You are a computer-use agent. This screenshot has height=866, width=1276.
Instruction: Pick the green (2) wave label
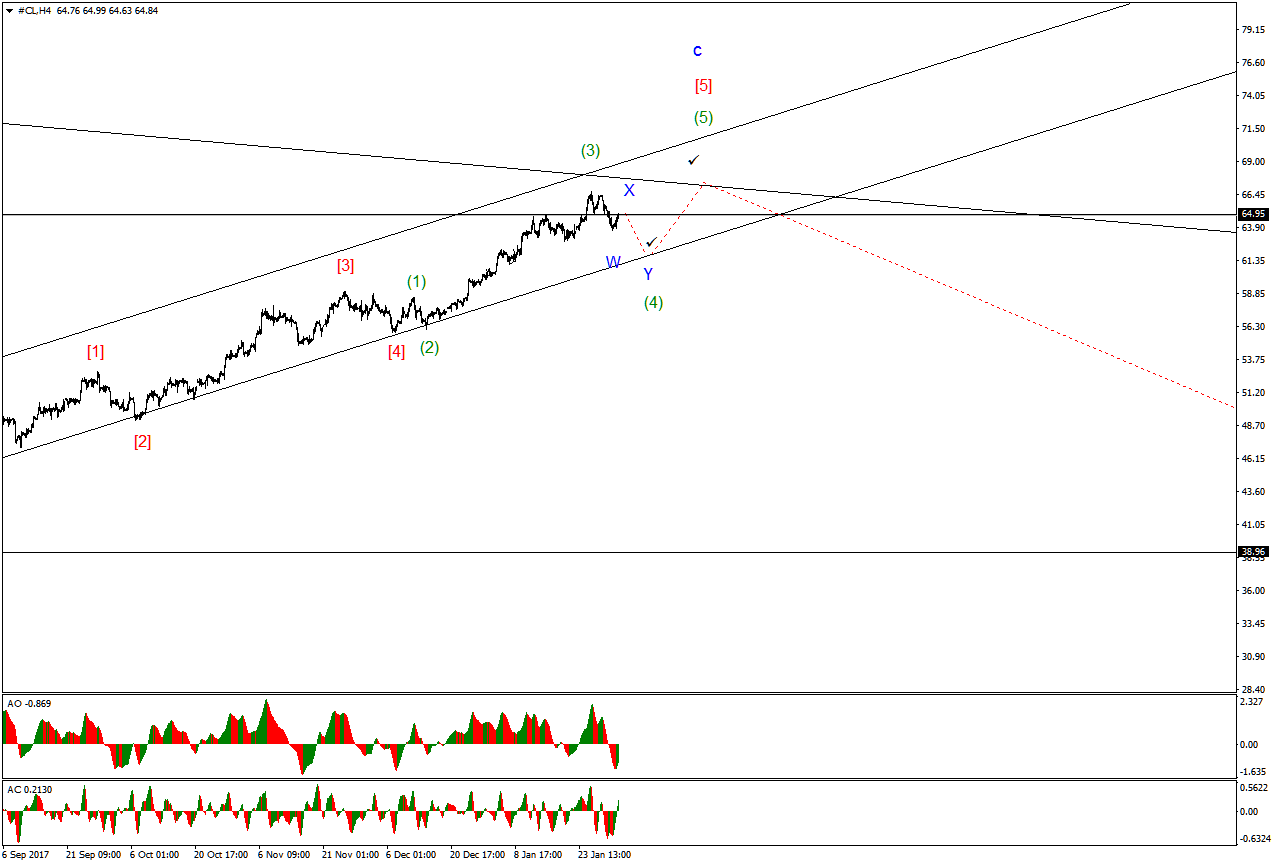[429, 347]
